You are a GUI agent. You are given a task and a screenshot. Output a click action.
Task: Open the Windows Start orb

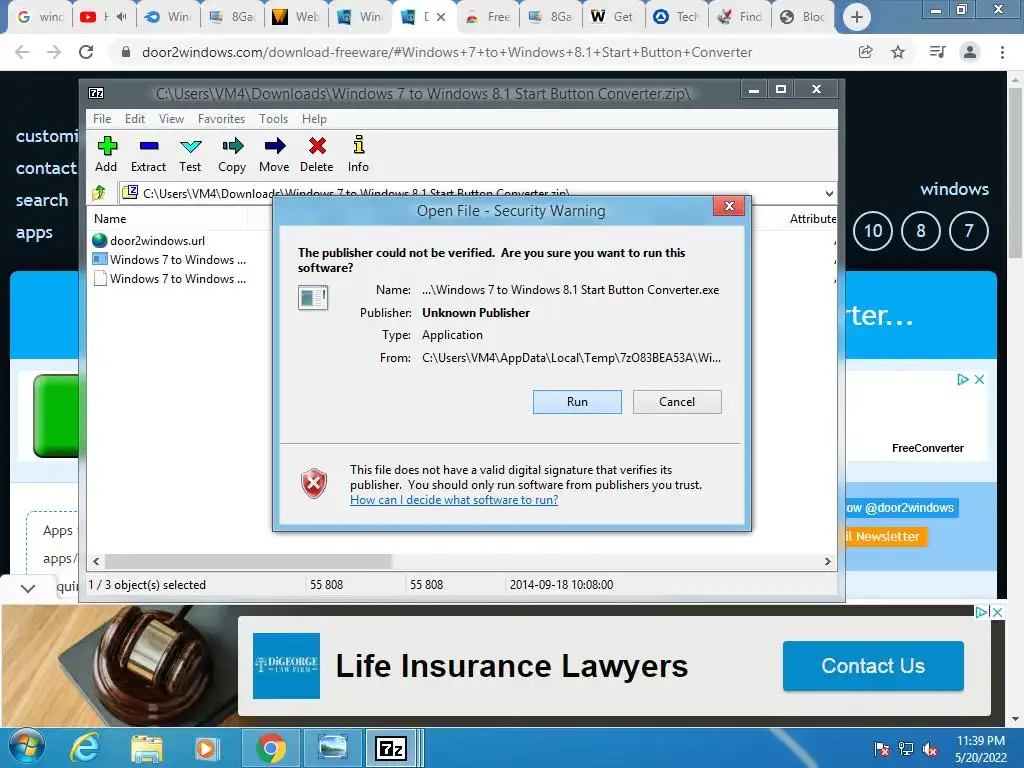pos(27,747)
